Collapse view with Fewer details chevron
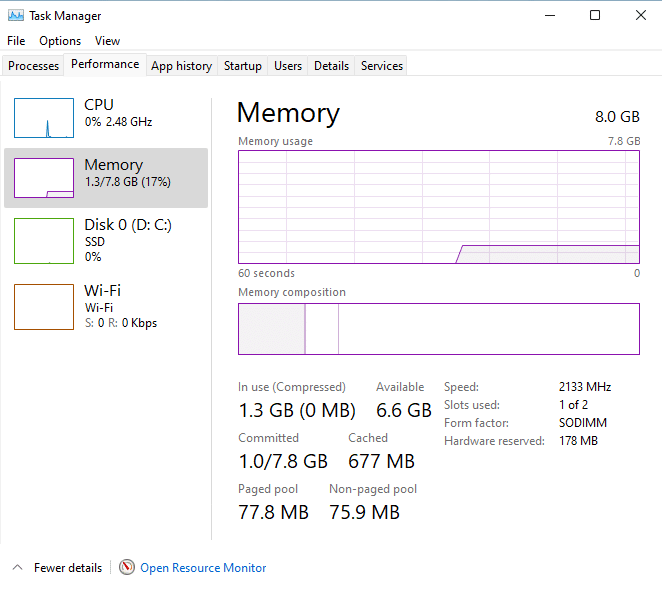This screenshot has width=662, height=592. click(17, 567)
